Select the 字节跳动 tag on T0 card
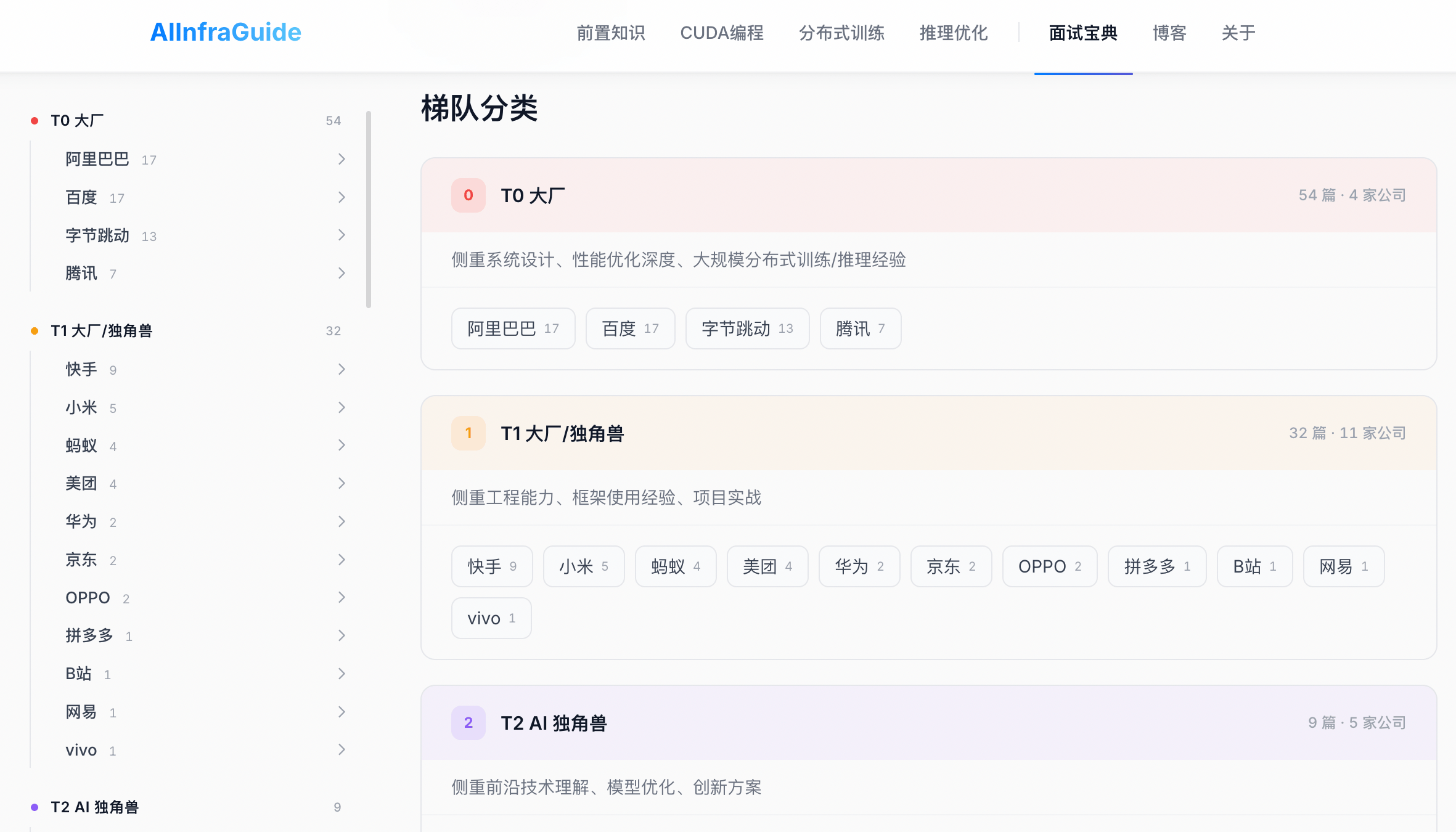1456x832 pixels. (x=747, y=328)
